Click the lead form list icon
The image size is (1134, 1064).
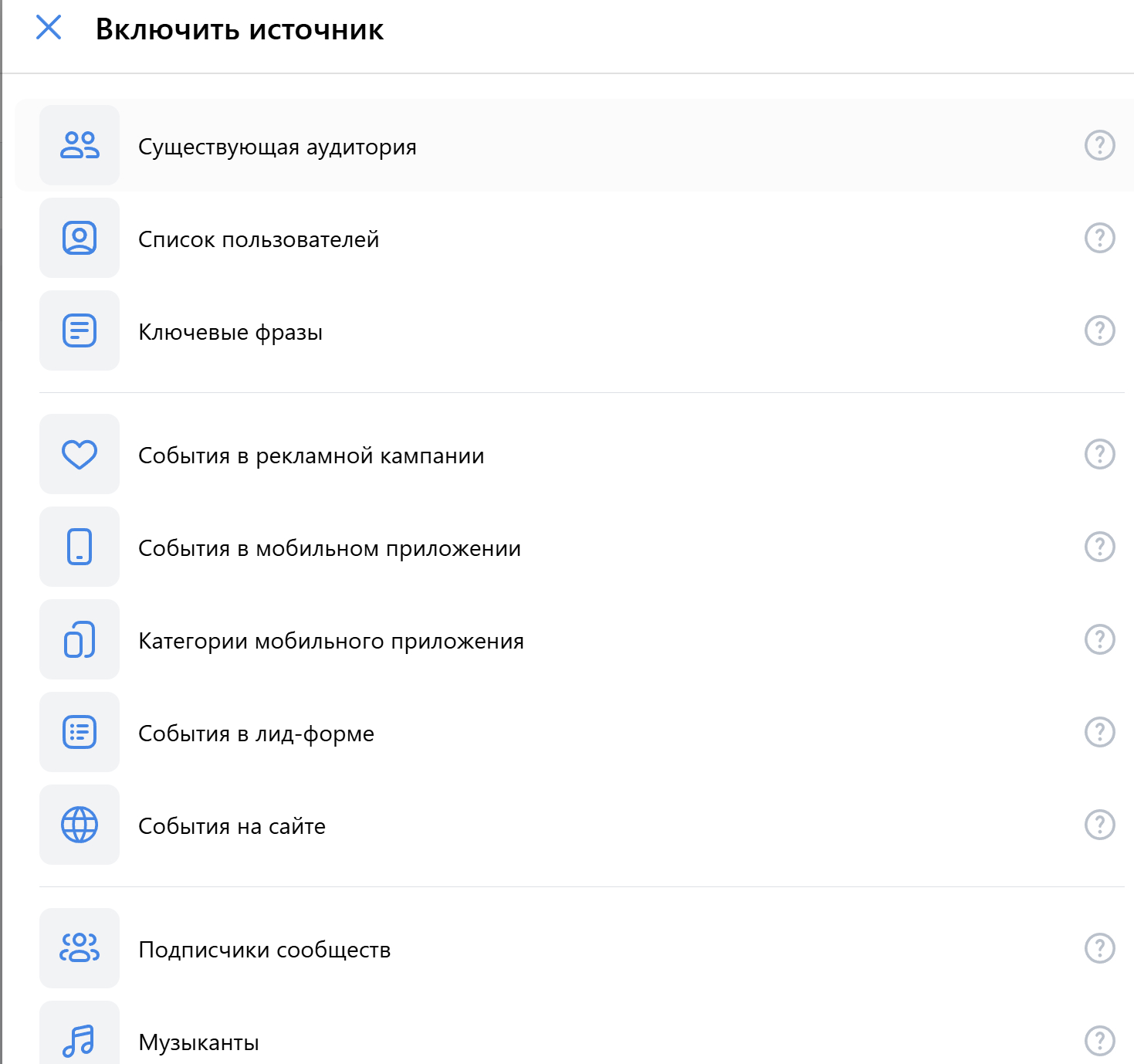tap(80, 732)
